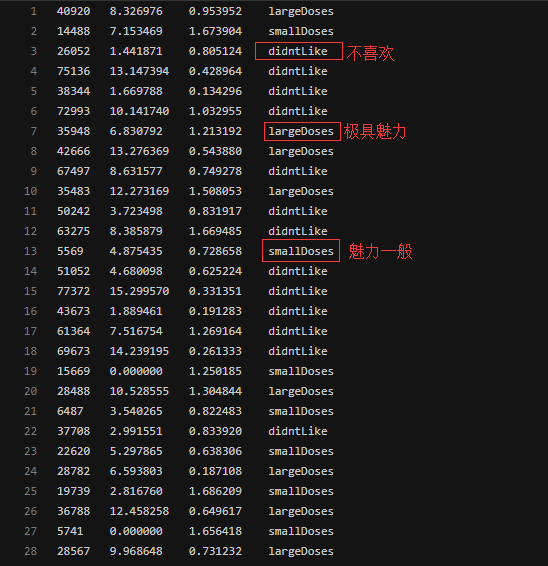Image resolution: width=548 pixels, height=566 pixels.
Task: Click 50242 on line 11
Action: (74, 211)
